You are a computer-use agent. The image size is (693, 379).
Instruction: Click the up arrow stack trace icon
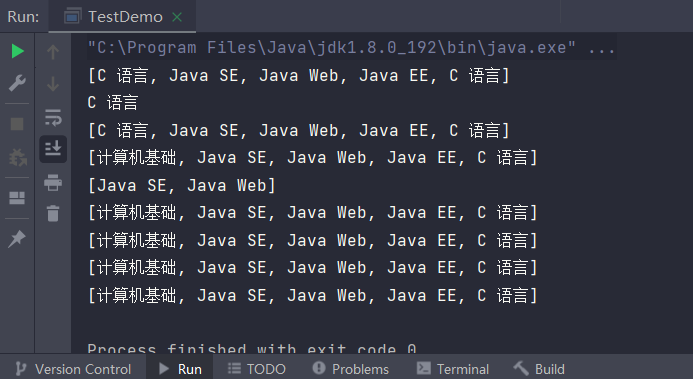point(53,52)
